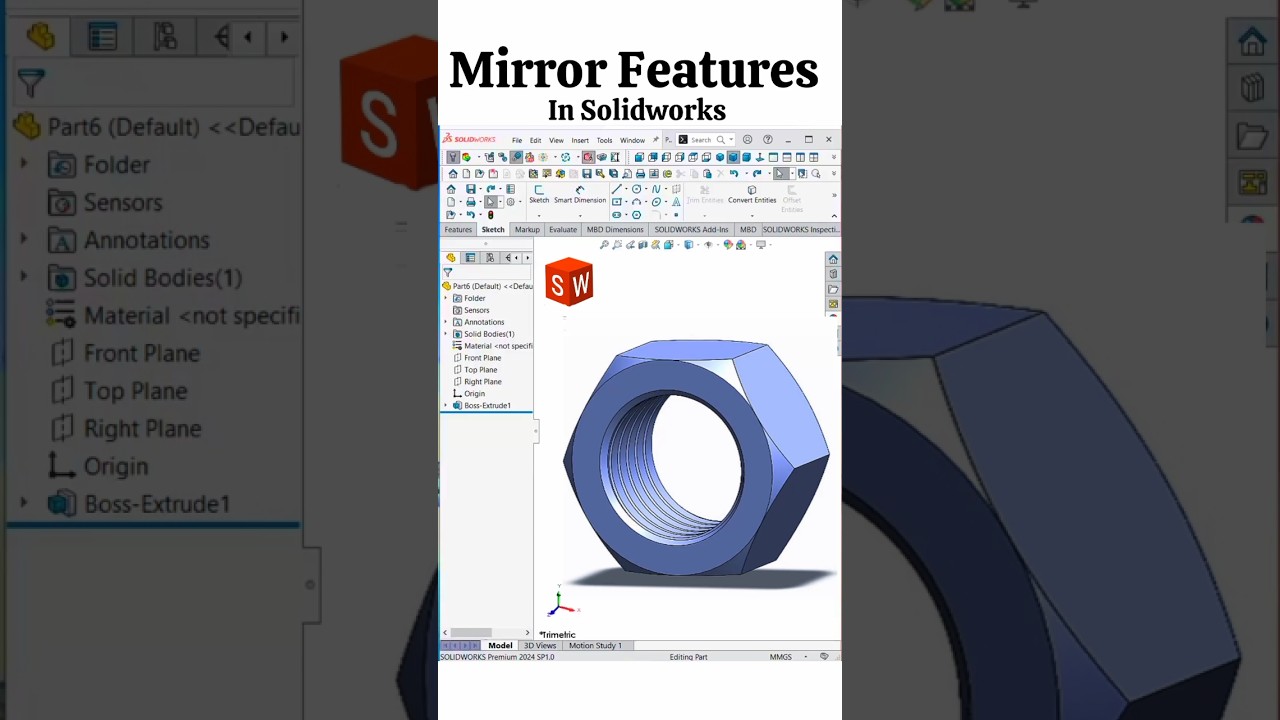Image resolution: width=1280 pixels, height=720 pixels.
Task: Expand the Boss-Extrude1 feature
Action: 446,405
